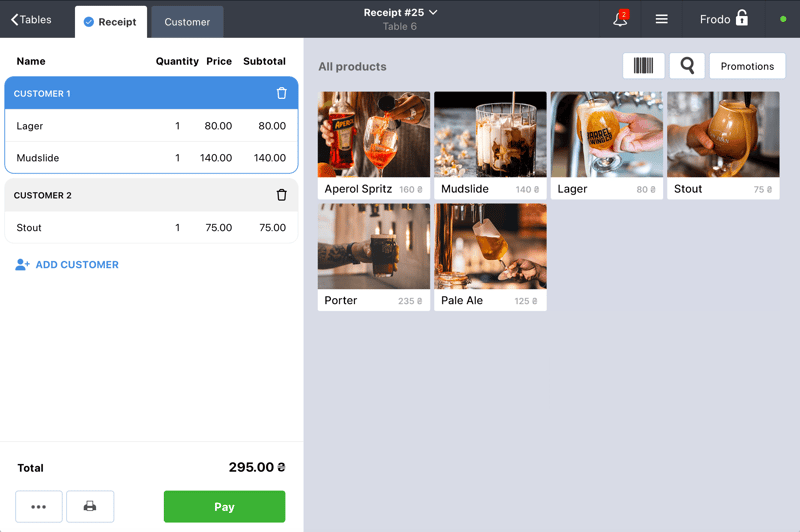This screenshot has width=800, height=532.
Task: Click the product search magnifier icon
Action: pos(687,66)
